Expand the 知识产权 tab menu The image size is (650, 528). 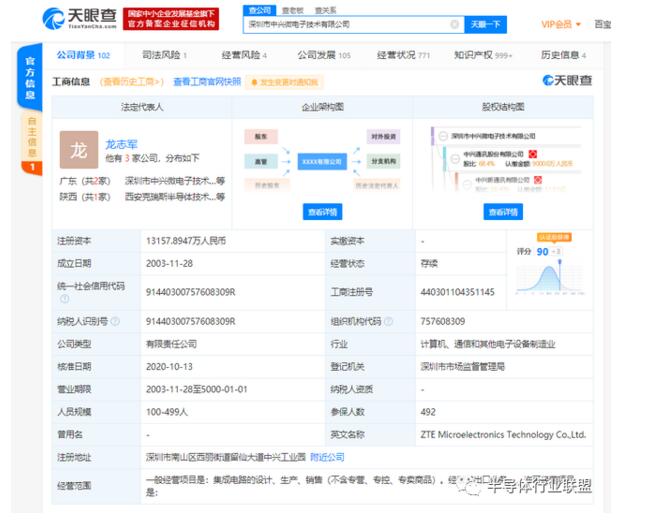click(x=482, y=55)
